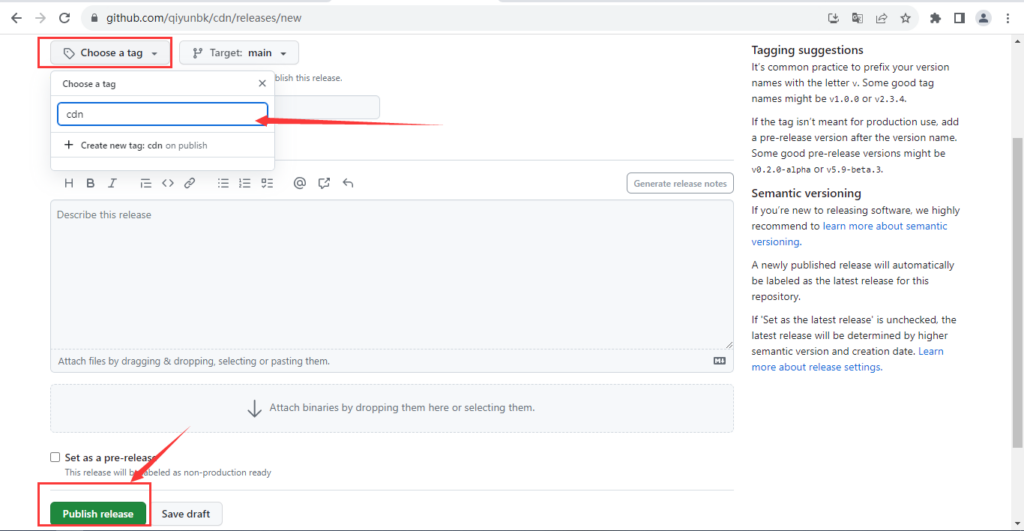1024x531 pixels.
Task: Click the Tagging suggestions heading
Action: click(807, 50)
